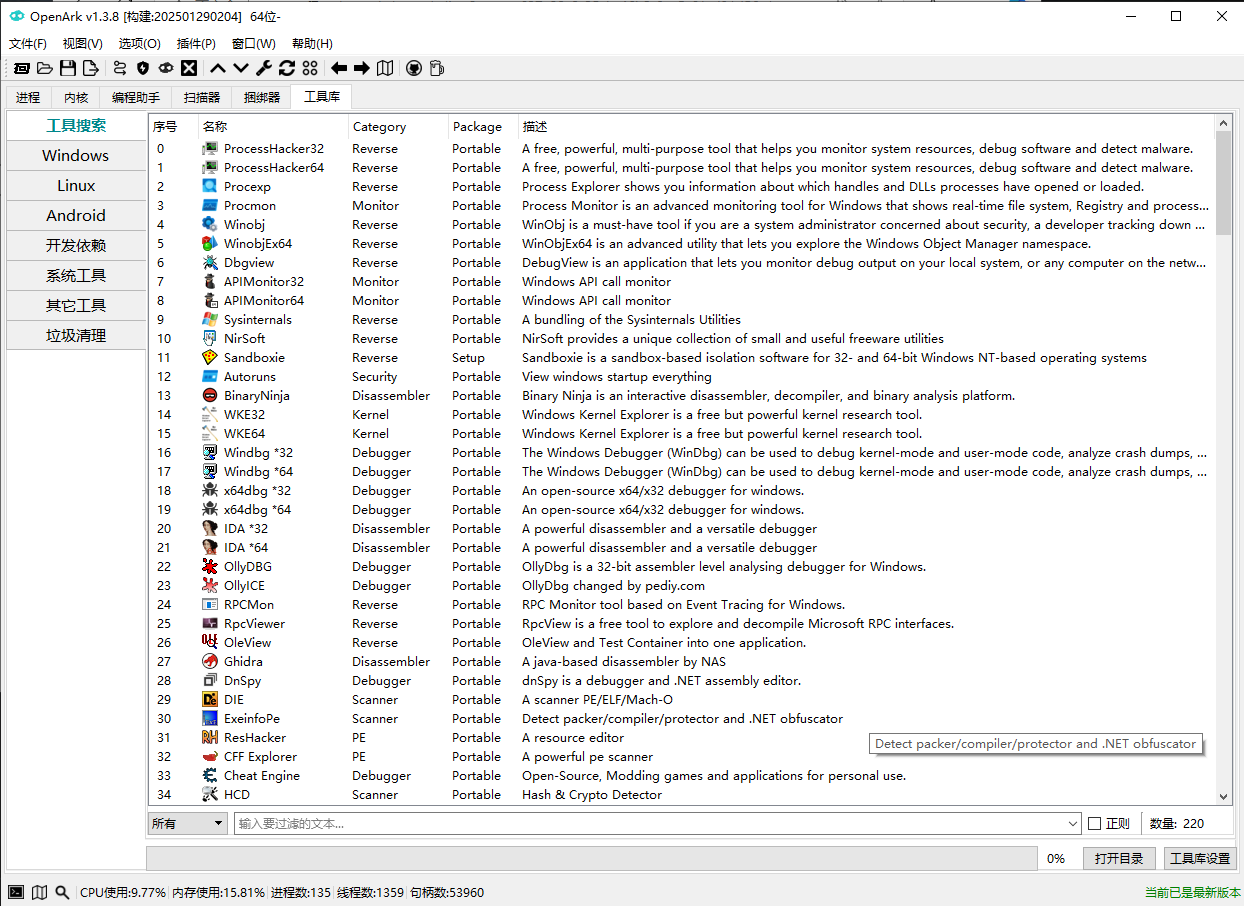Switch to the 扫描器 tab
This screenshot has width=1244, height=906.
(202, 97)
